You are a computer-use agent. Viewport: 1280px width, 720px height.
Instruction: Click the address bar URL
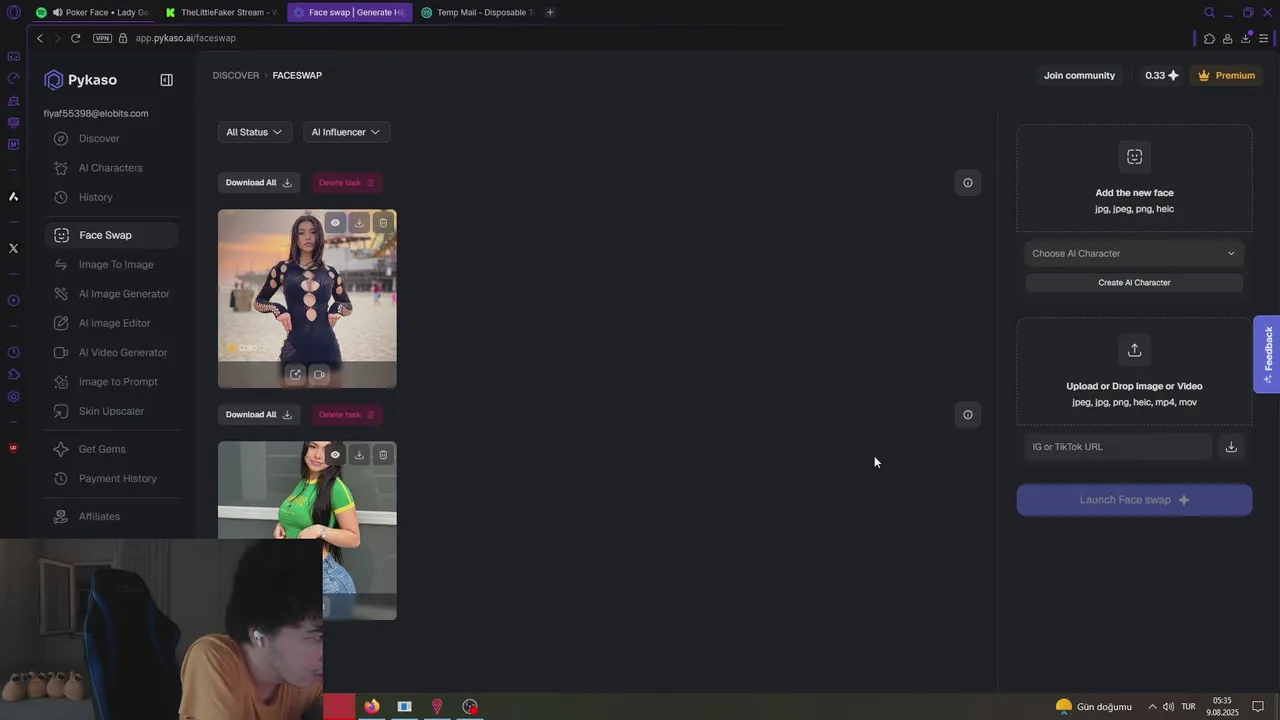186,38
